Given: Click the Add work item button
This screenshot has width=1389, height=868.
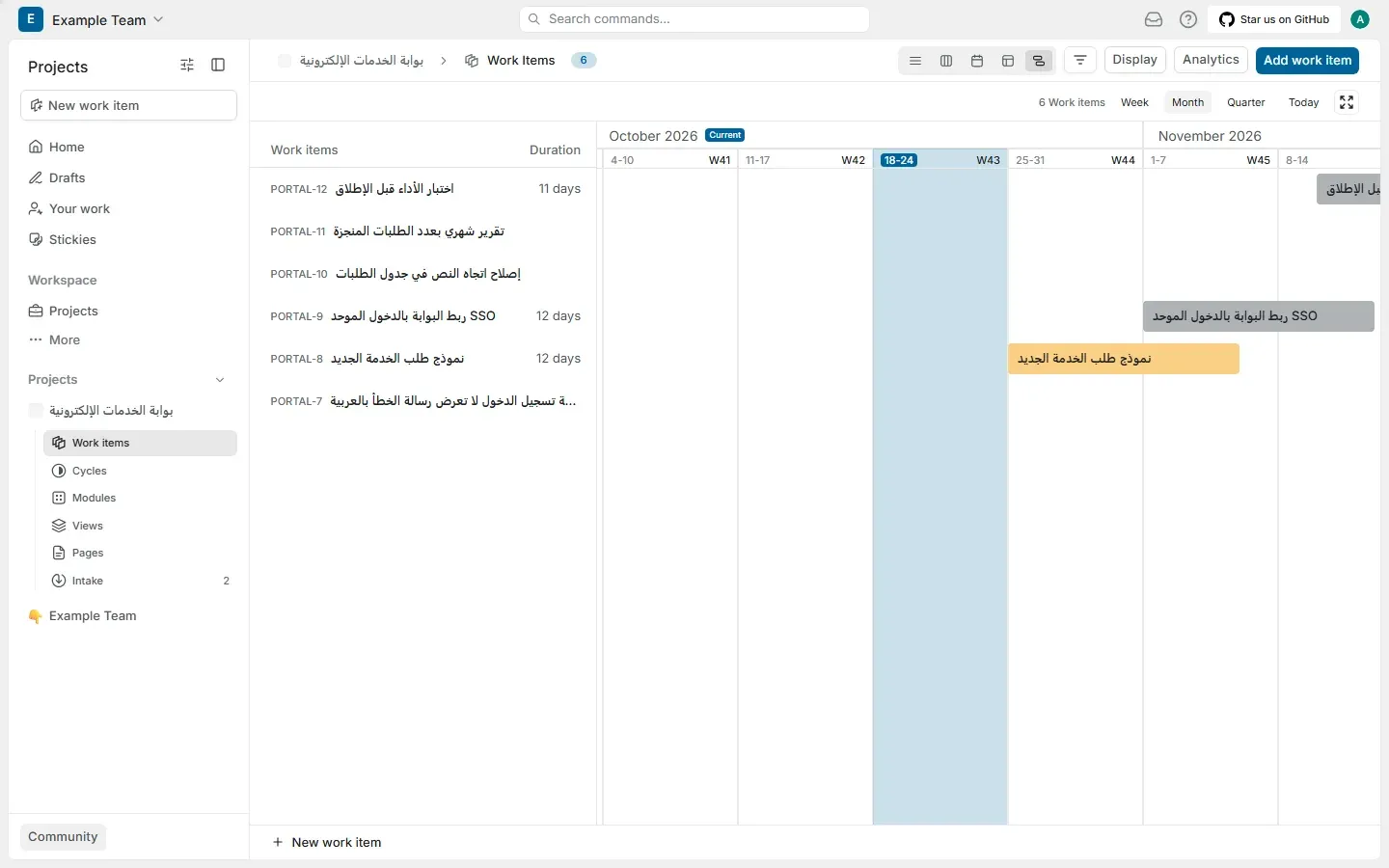Looking at the screenshot, I should tap(1307, 60).
